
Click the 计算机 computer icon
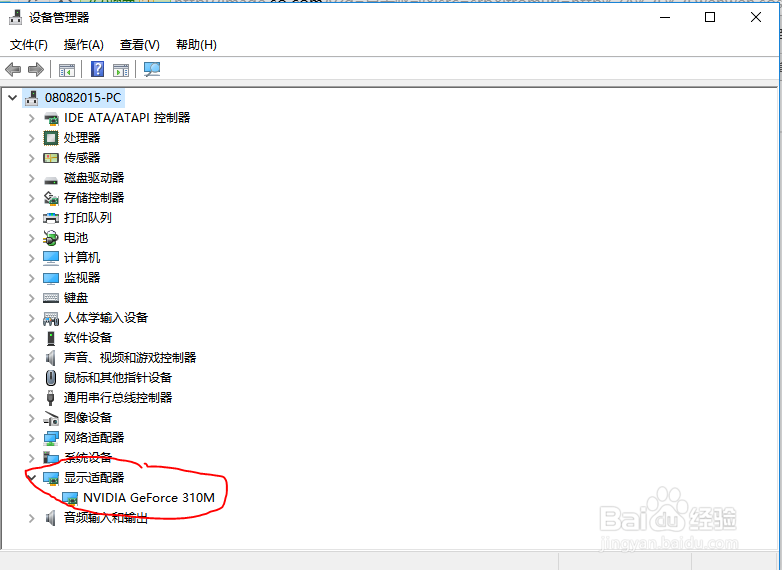(51, 258)
